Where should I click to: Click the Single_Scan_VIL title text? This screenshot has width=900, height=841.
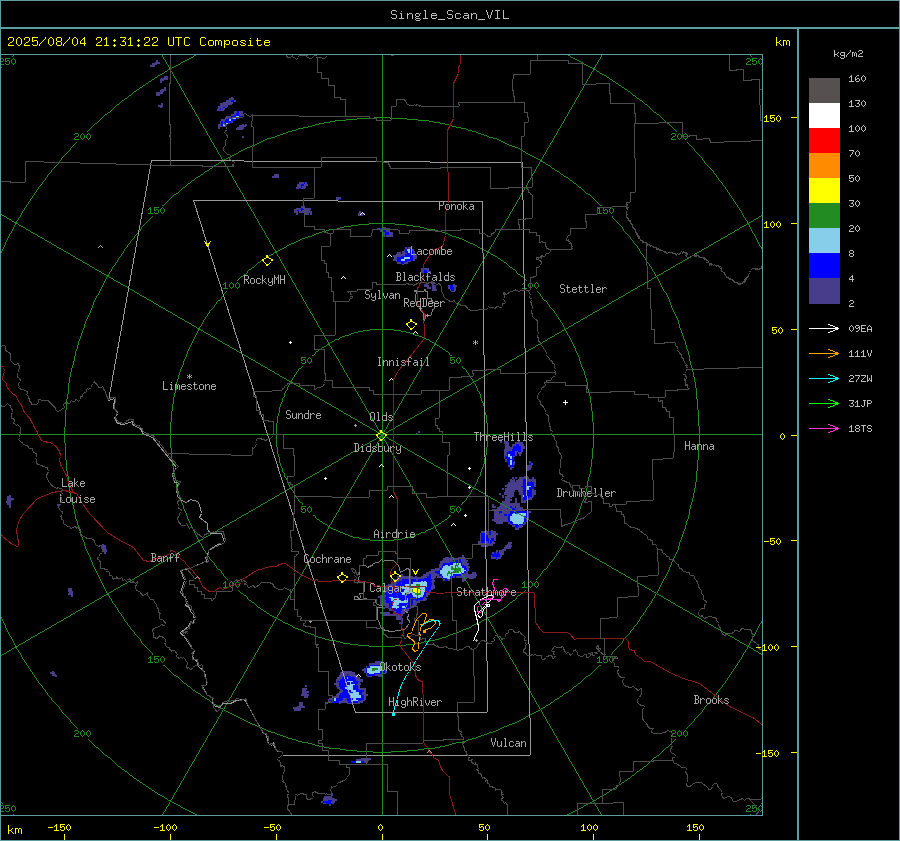pyautogui.click(x=449, y=15)
